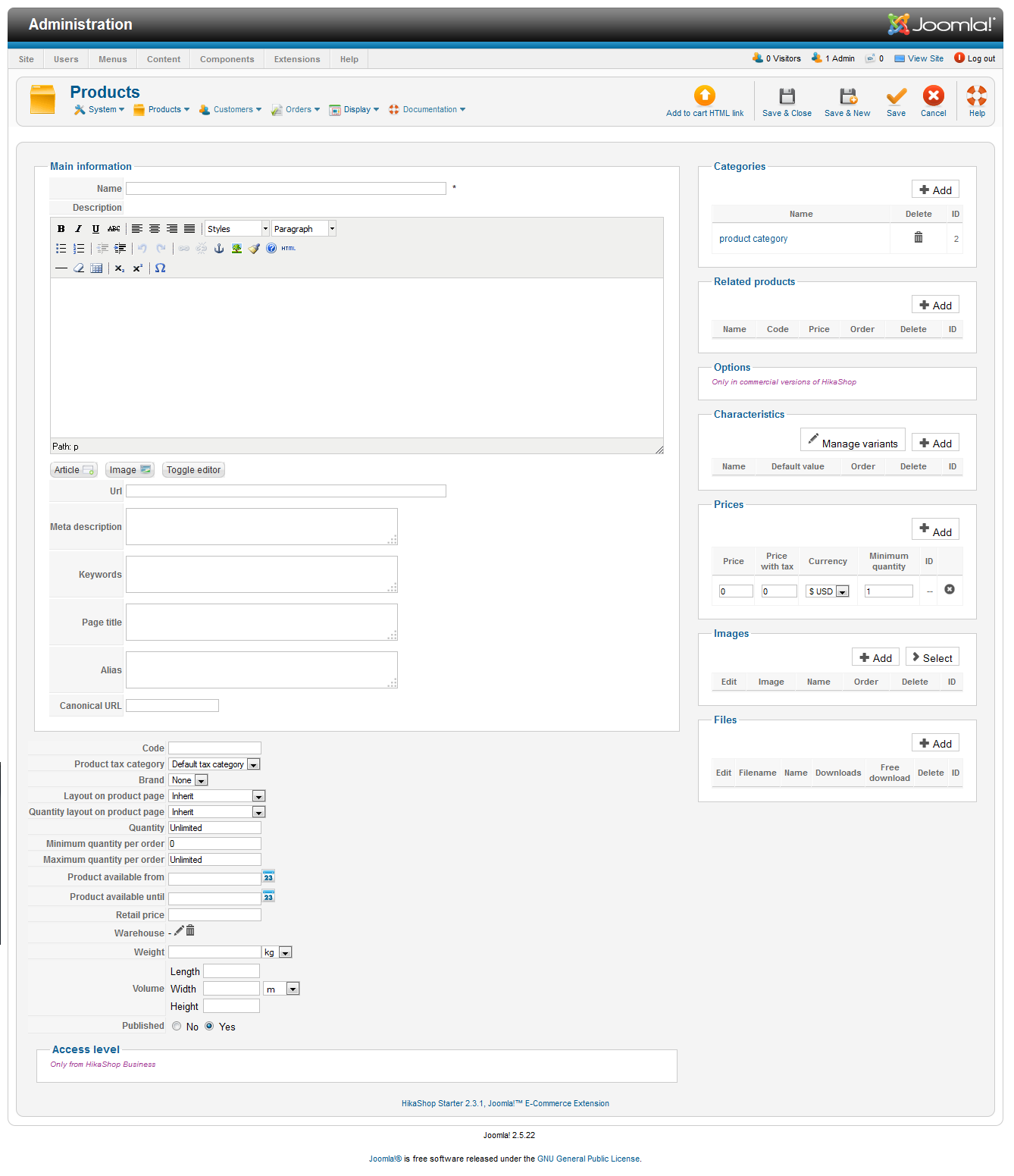Center-align the description text

(155, 229)
